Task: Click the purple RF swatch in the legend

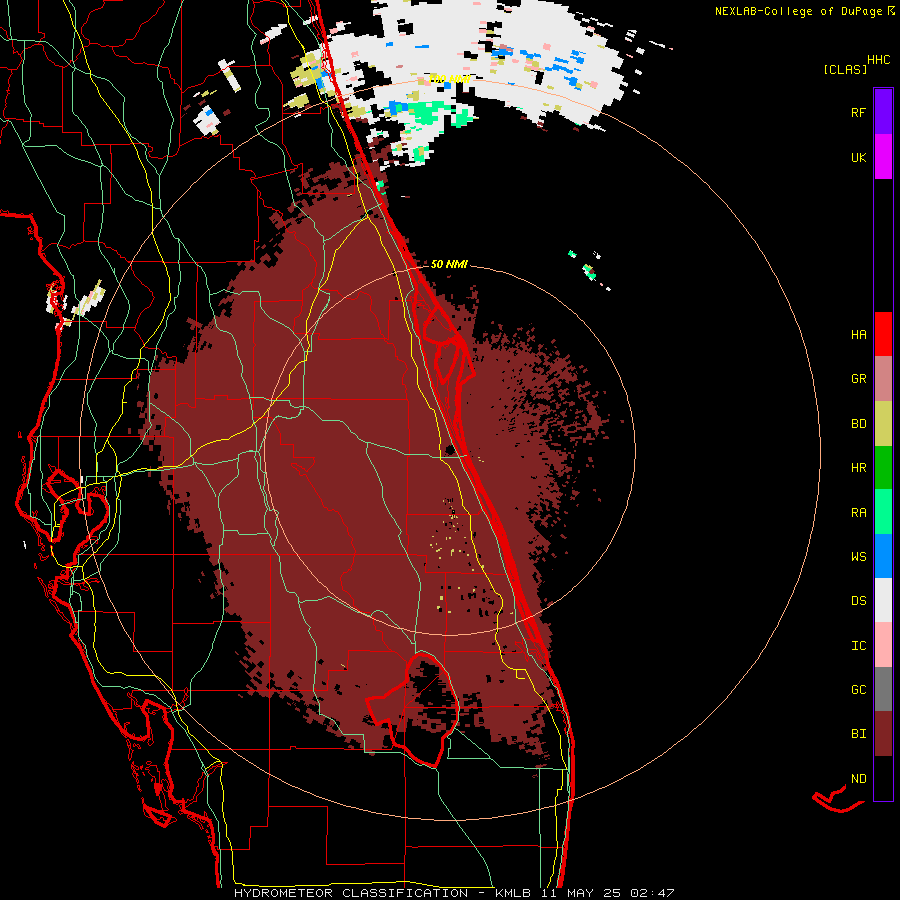Action: 883,112
